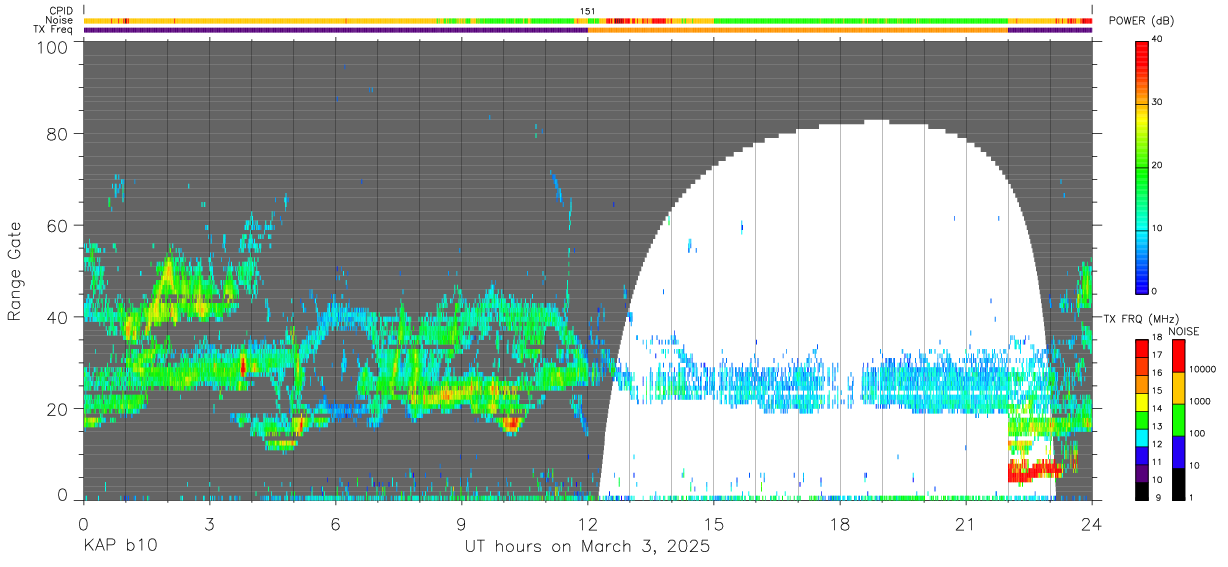Select the POWER (dB) legend title
Image resolution: width=1228 pixels, height=567 pixels.
pos(1142,21)
